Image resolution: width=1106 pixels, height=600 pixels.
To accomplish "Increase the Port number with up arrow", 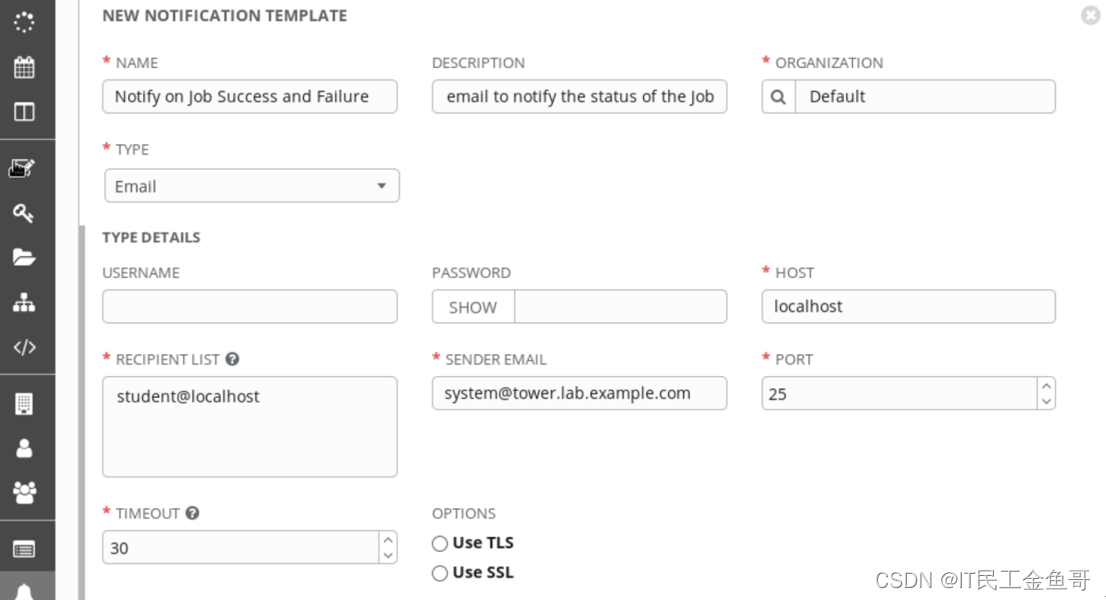I will pyautogui.click(x=1046, y=386).
